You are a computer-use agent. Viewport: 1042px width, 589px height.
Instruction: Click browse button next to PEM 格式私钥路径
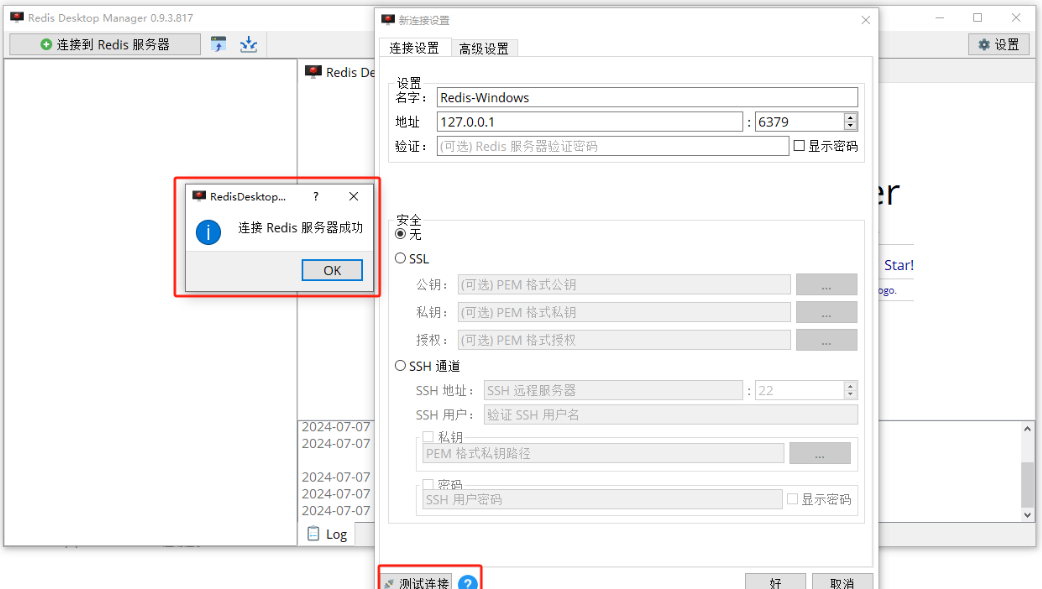pos(820,453)
